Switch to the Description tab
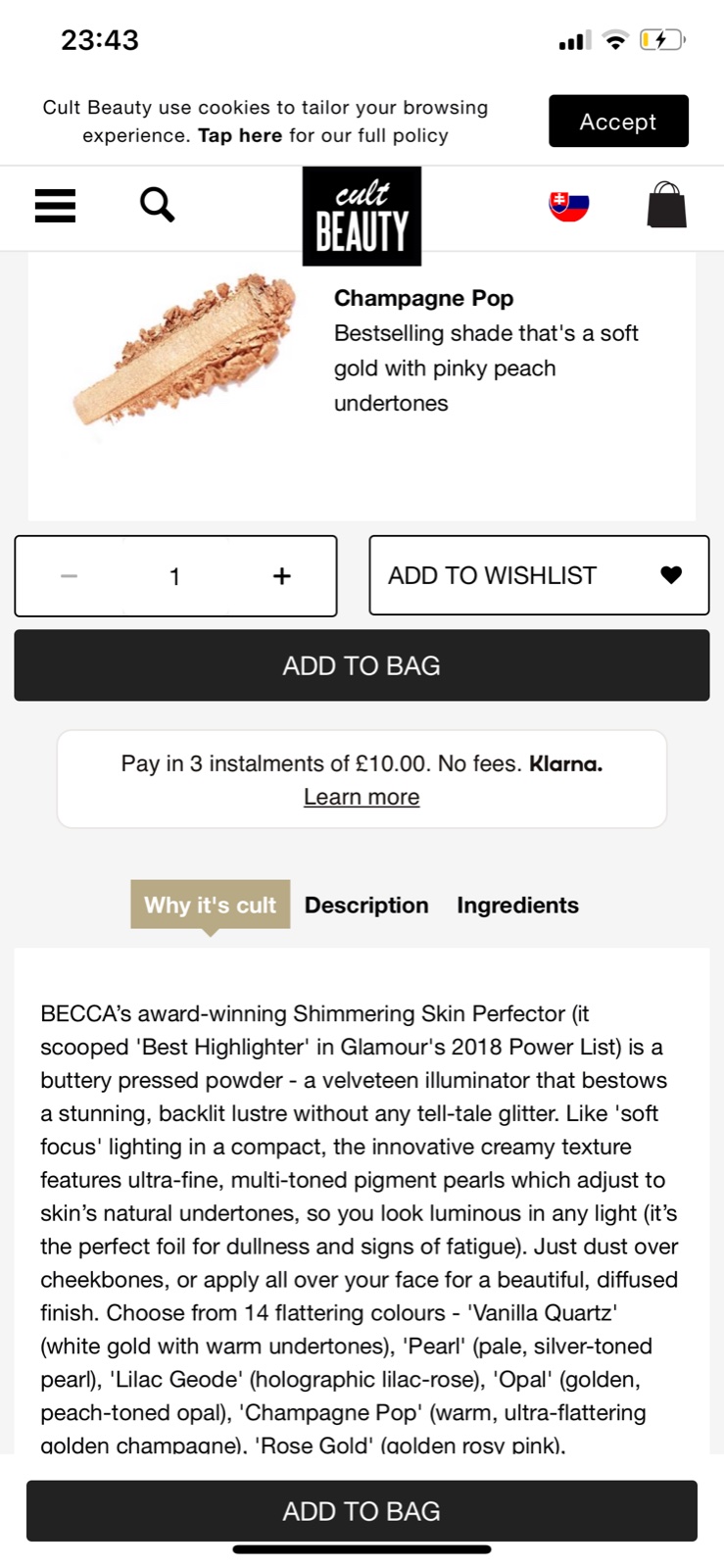The width and height of the screenshot is (724, 1568). 366,906
